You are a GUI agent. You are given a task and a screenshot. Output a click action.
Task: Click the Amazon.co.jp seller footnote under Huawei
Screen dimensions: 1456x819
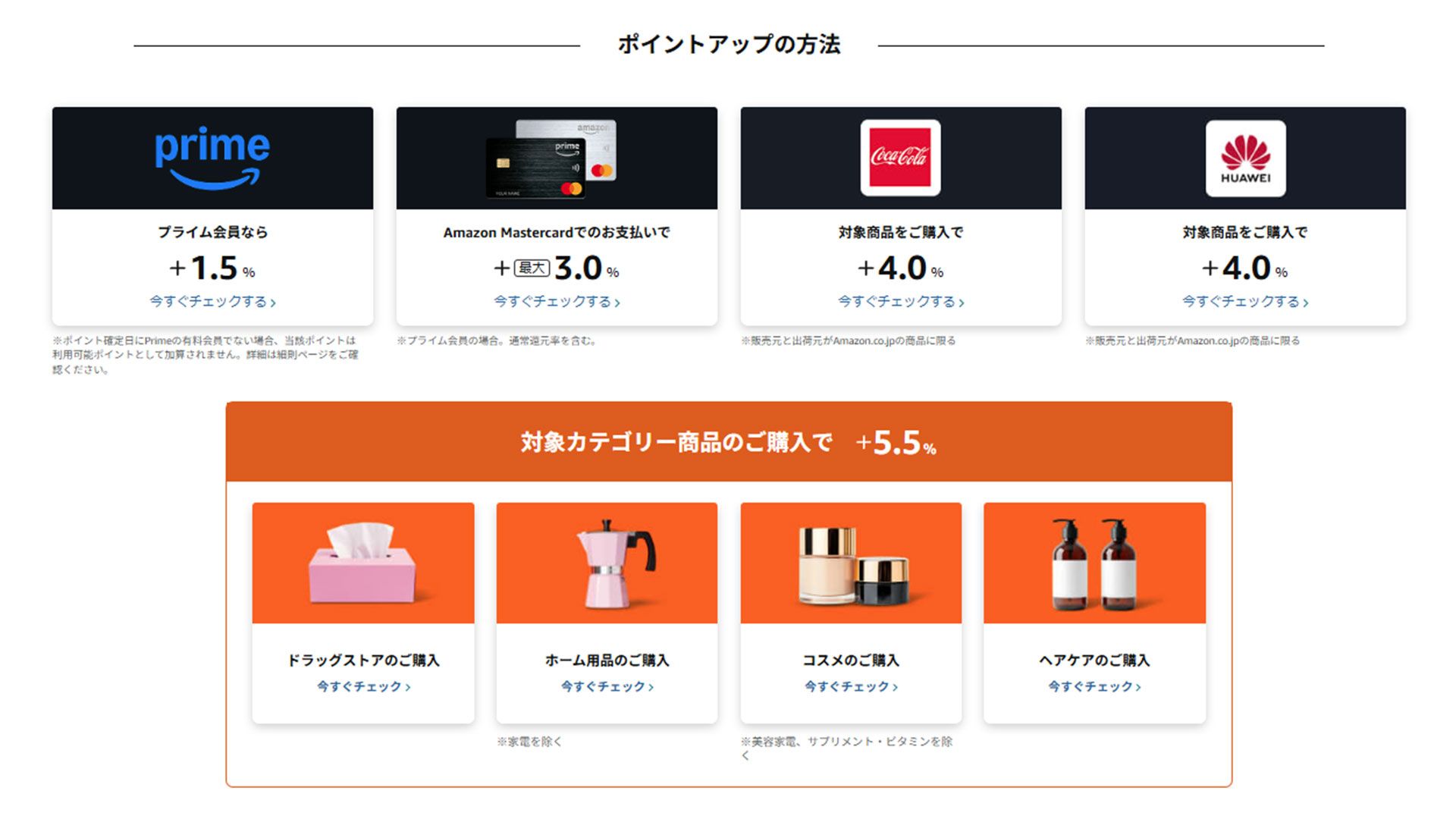coord(1192,340)
